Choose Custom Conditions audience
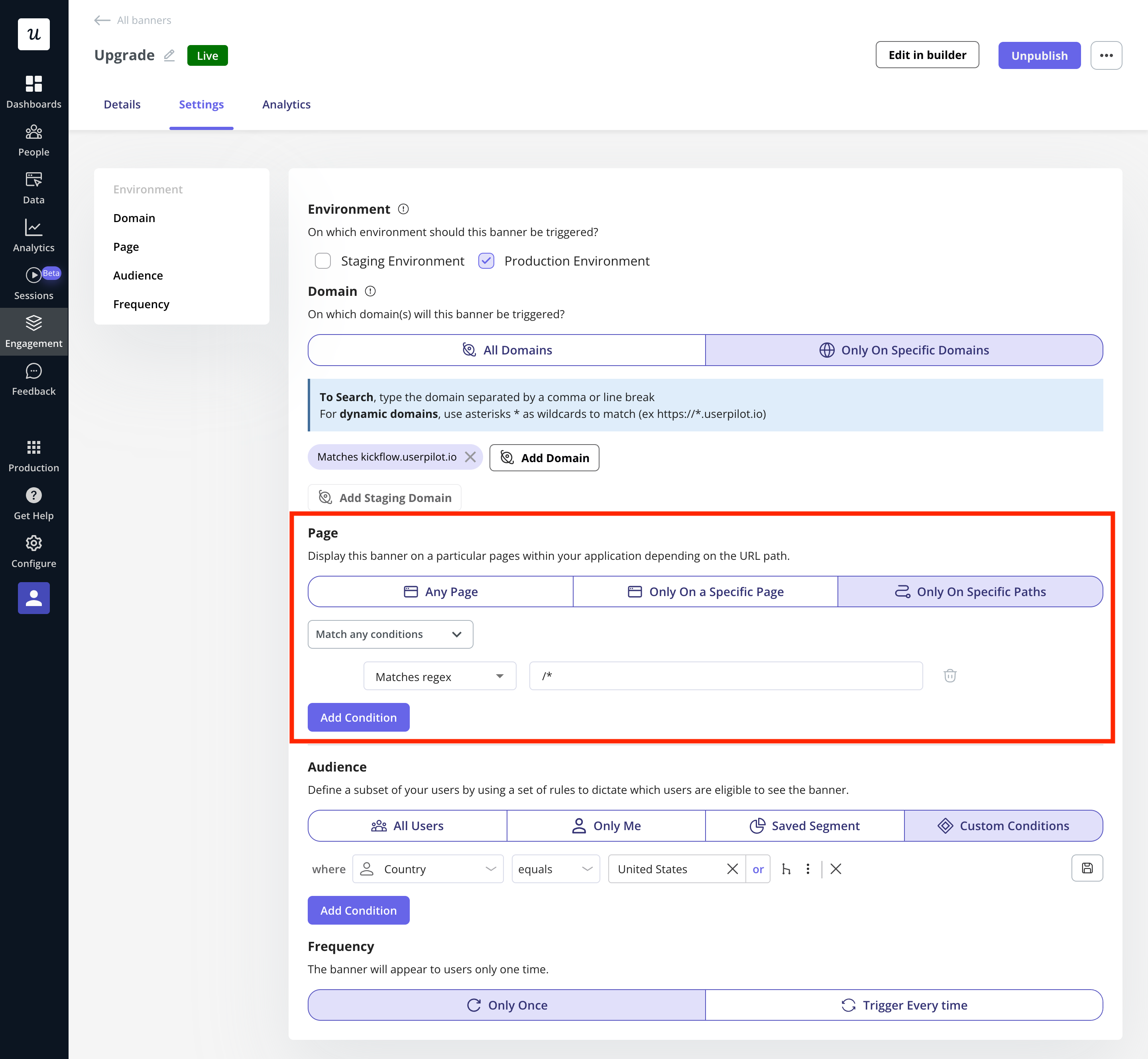This screenshot has height=1059, width=1148. tap(1004, 826)
